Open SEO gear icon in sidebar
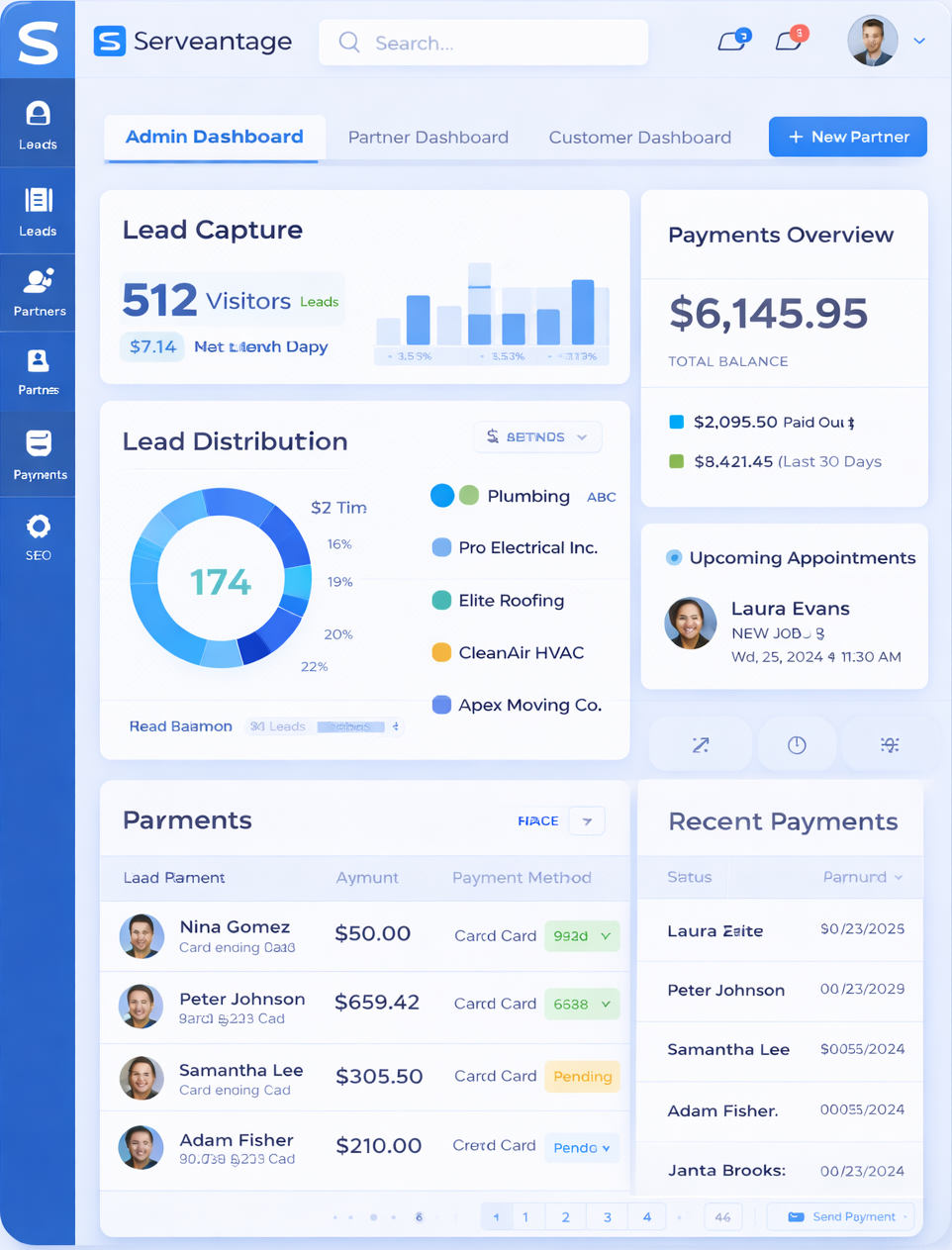952x1250 pixels. [38, 527]
